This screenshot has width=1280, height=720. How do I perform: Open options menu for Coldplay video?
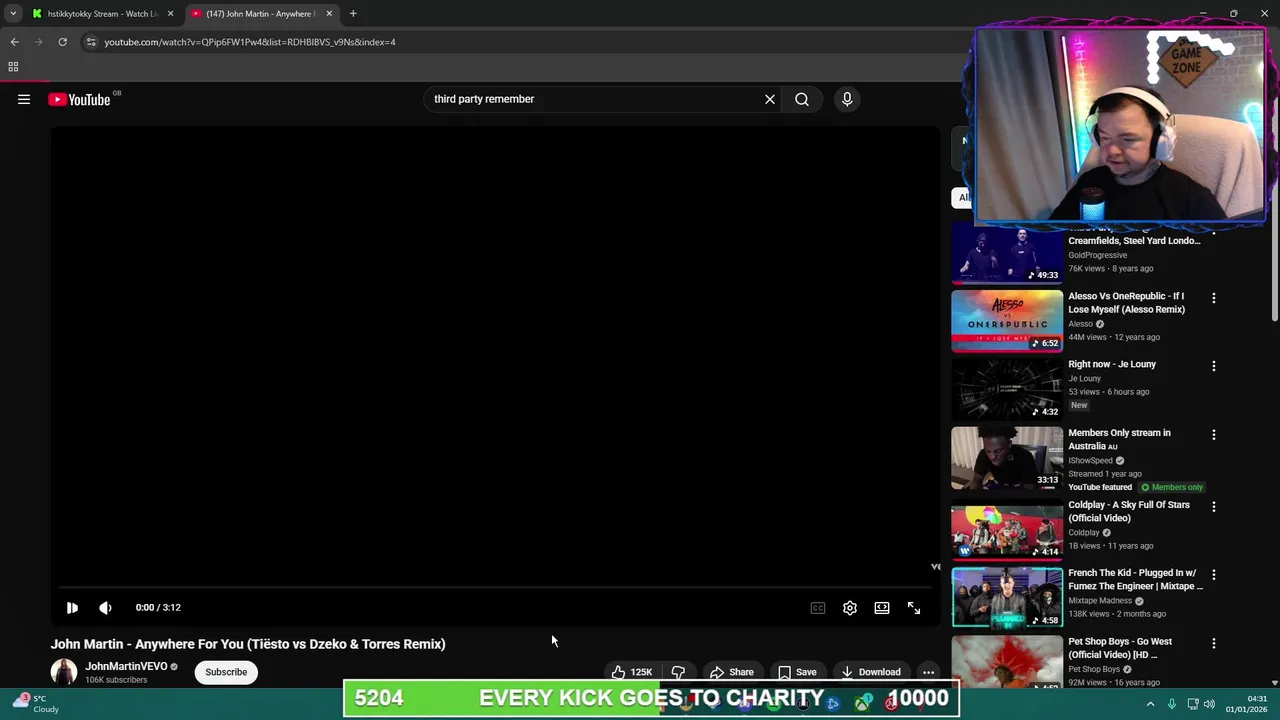coord(1214,507)
